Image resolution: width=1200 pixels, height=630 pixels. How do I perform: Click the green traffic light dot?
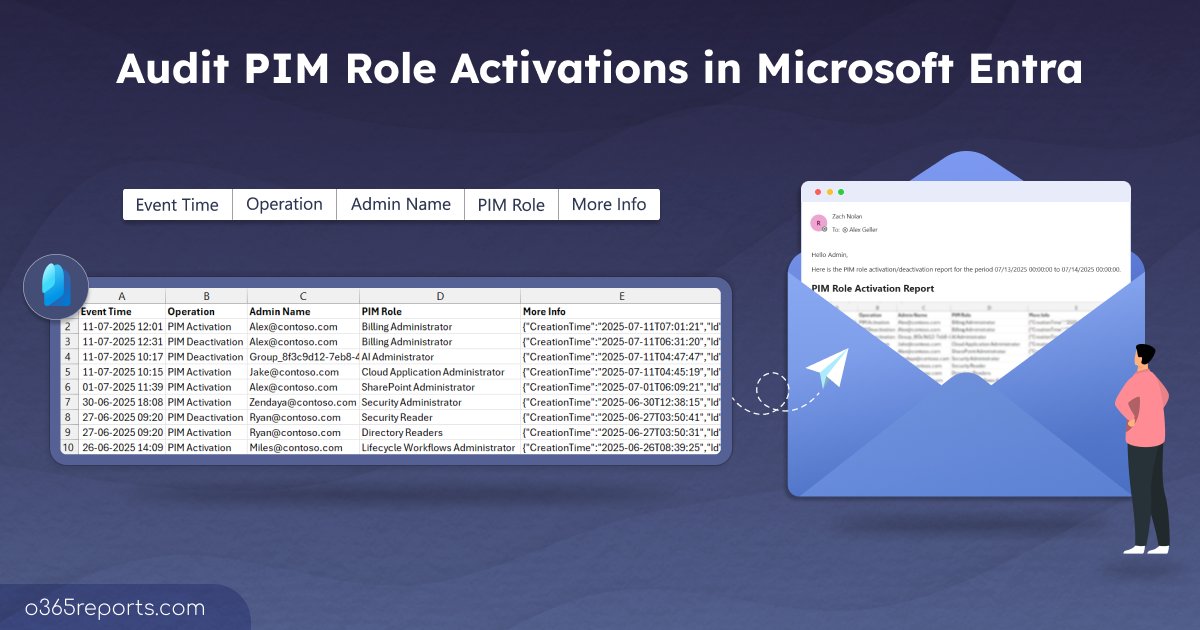pyautogui.click(x=841, y=191)
